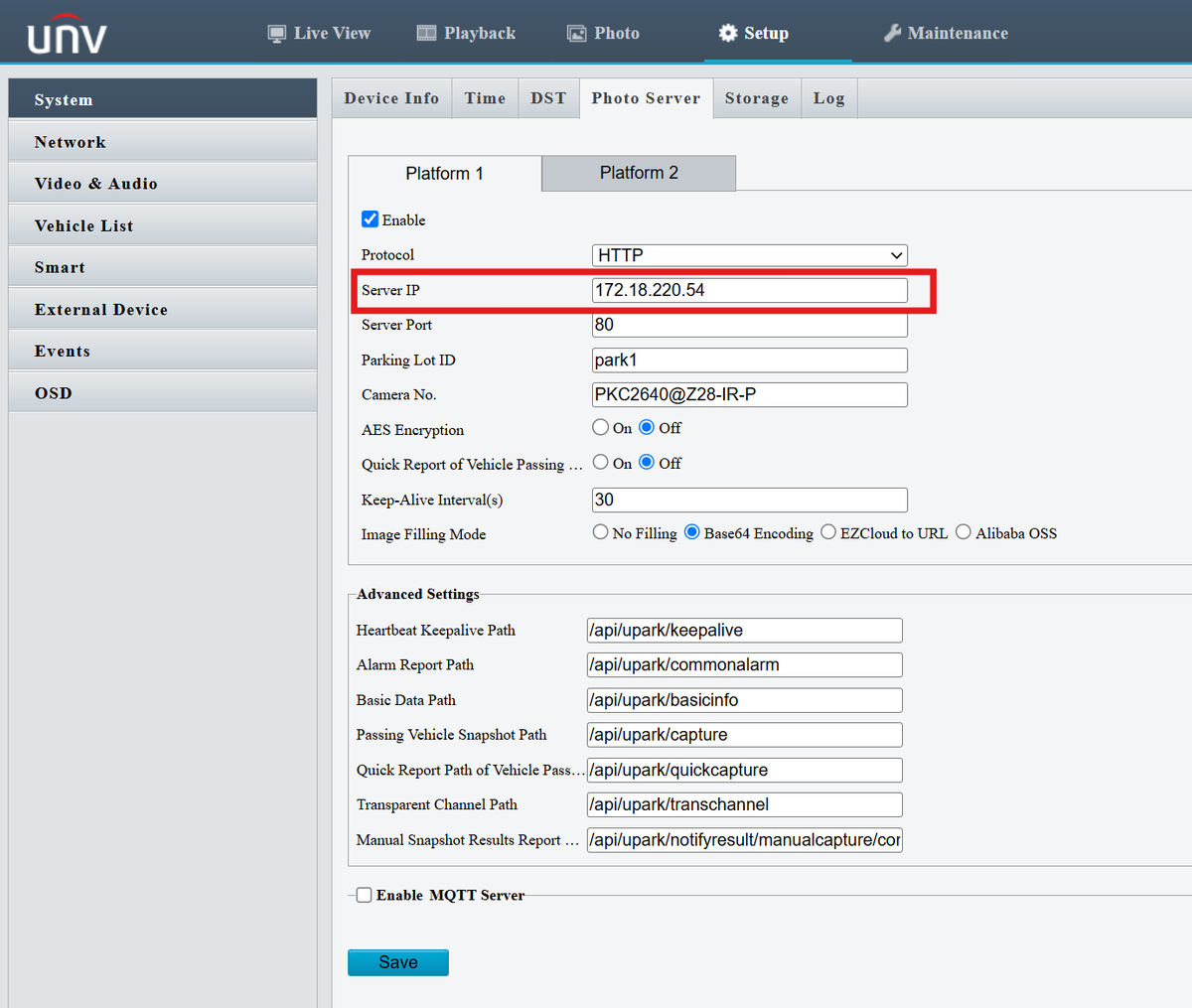Select EZCloud to URL image mode
Screen dimensions: 1192x1008
[828, 532]
